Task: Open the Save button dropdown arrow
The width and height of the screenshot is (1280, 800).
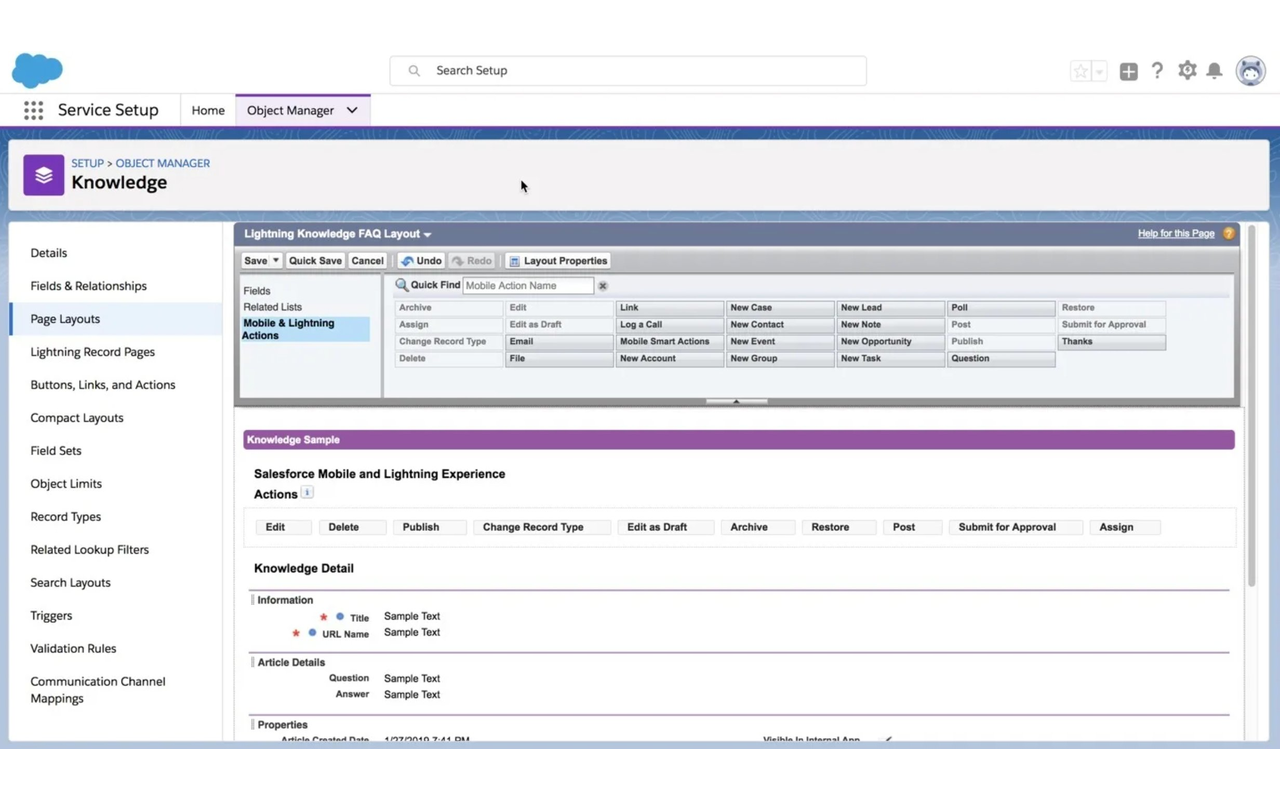Action: coord(275,261)
